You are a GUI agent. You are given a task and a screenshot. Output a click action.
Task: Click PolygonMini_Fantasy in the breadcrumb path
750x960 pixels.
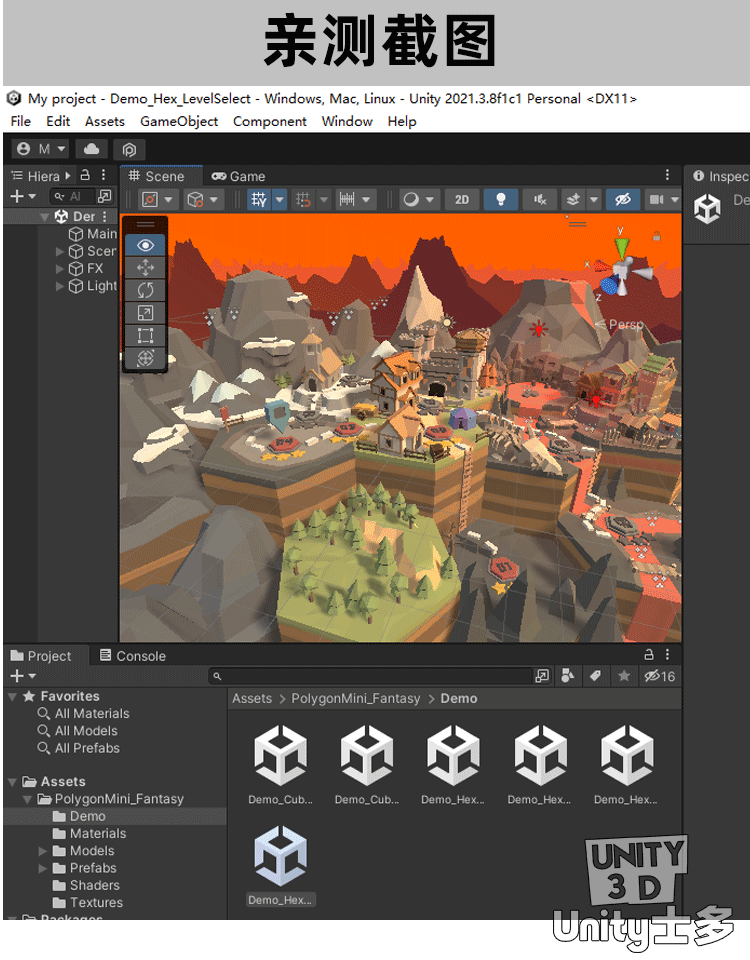pos(356,698)
